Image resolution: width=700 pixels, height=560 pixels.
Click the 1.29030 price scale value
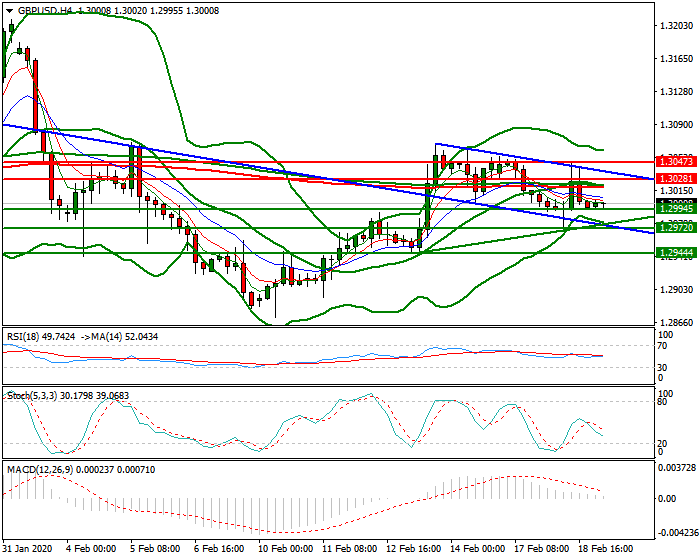[x=676, y=290]
